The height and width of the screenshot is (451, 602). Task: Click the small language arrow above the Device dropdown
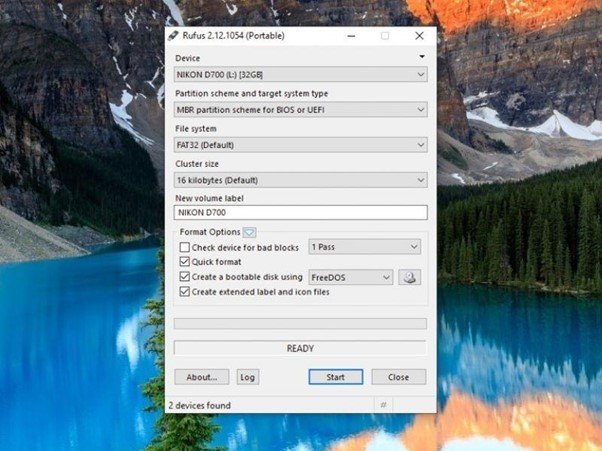click(x=422, y=58)
